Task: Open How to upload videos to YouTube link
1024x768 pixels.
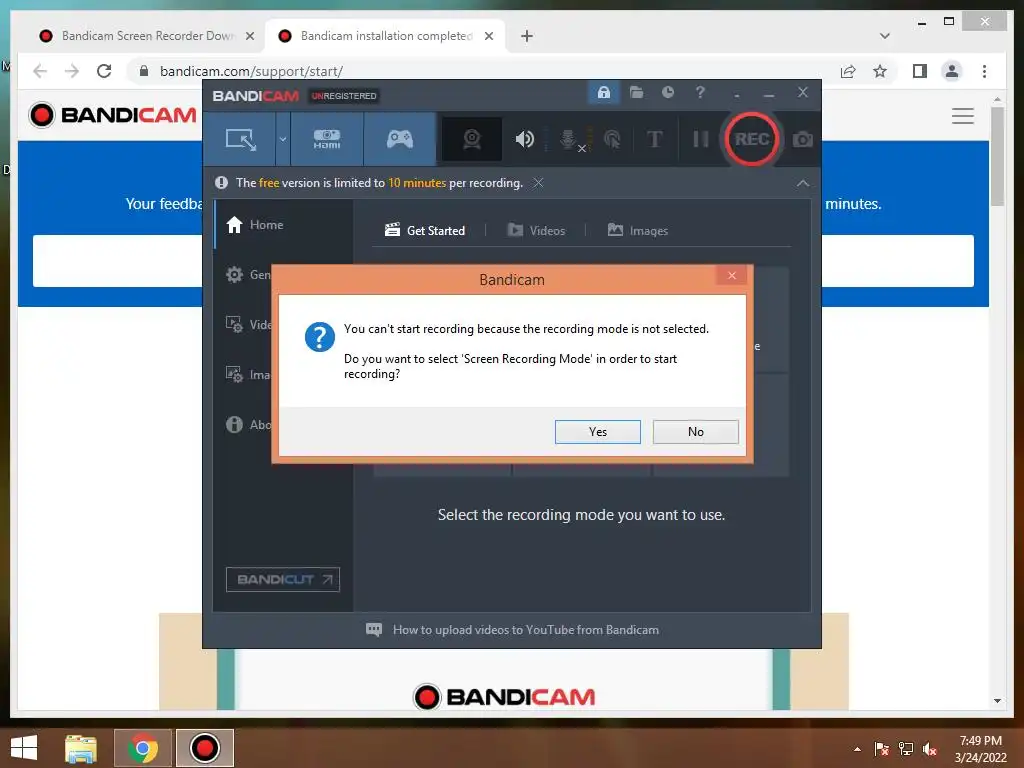Action: (526, 630)
